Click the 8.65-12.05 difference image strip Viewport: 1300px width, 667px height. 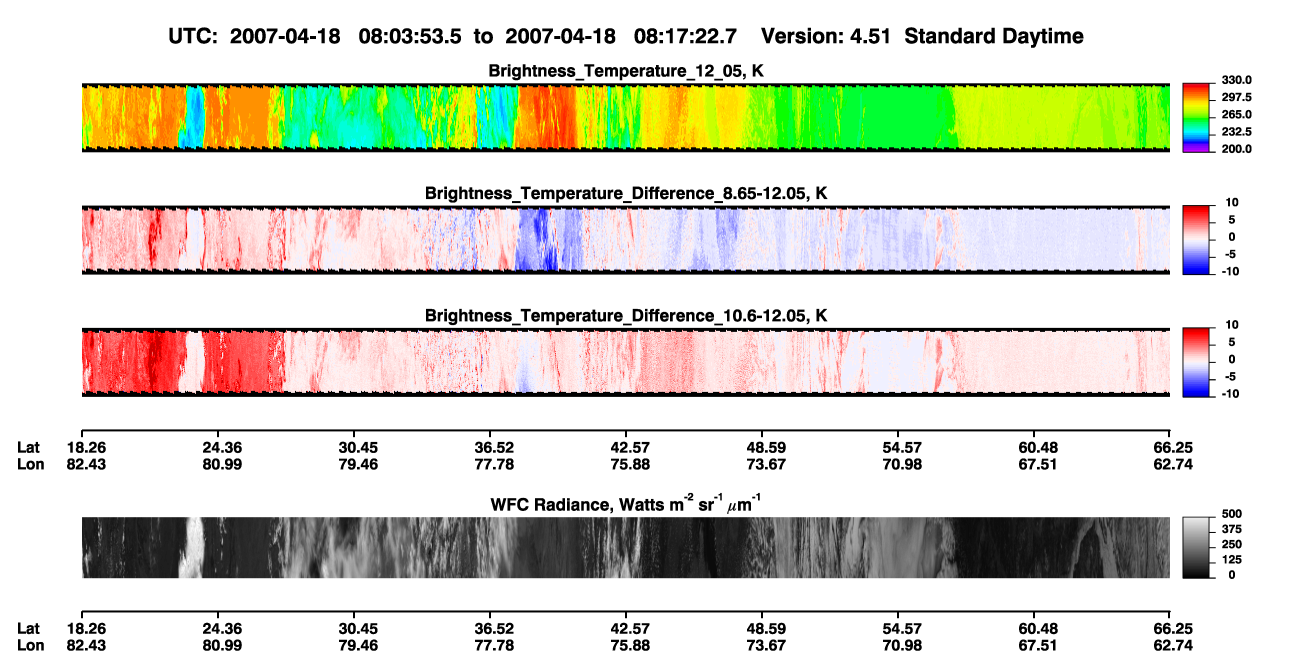coord(625,240)
